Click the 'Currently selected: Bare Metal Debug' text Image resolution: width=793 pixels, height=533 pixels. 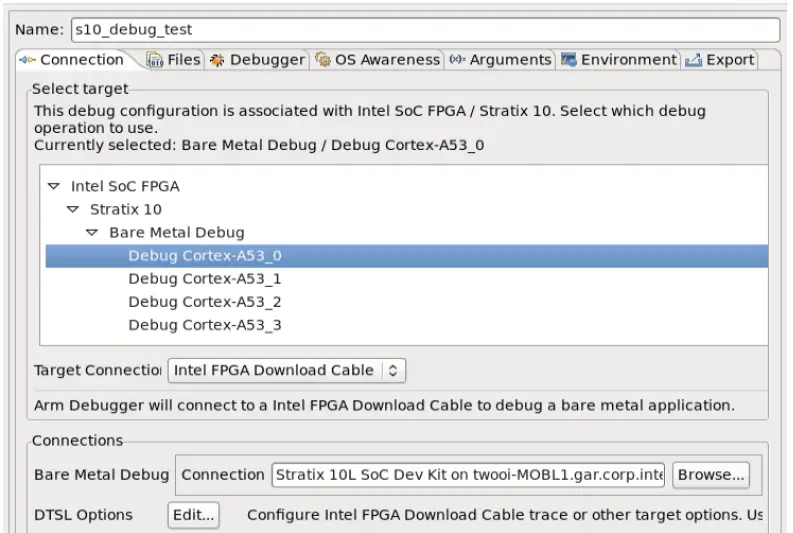(x=259, y=145)
